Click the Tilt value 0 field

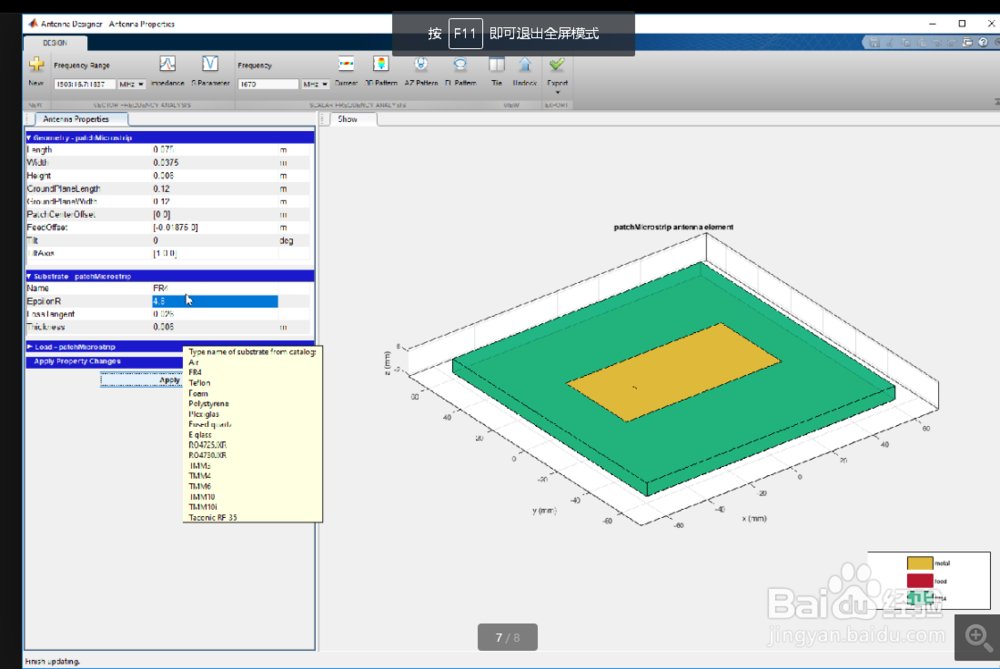(x=214, y=240)
